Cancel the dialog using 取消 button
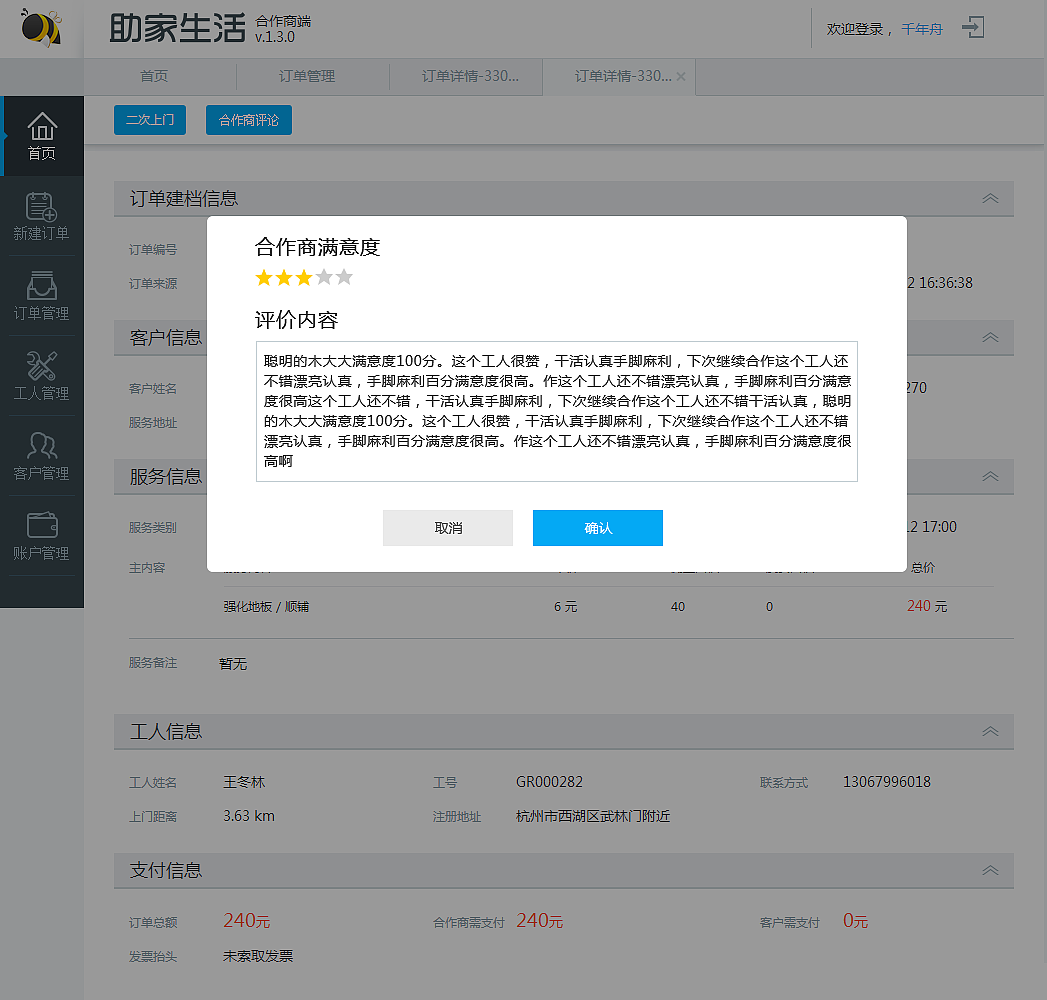The image size is (1047, 1000). [447, 528]
